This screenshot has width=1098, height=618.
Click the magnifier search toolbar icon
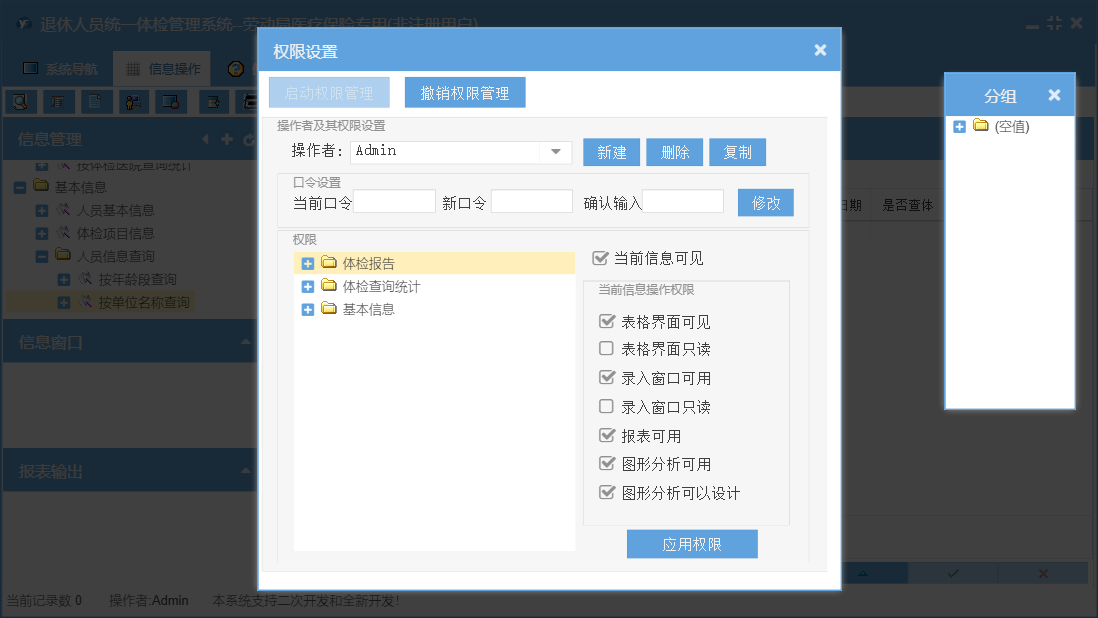(19, 101)
